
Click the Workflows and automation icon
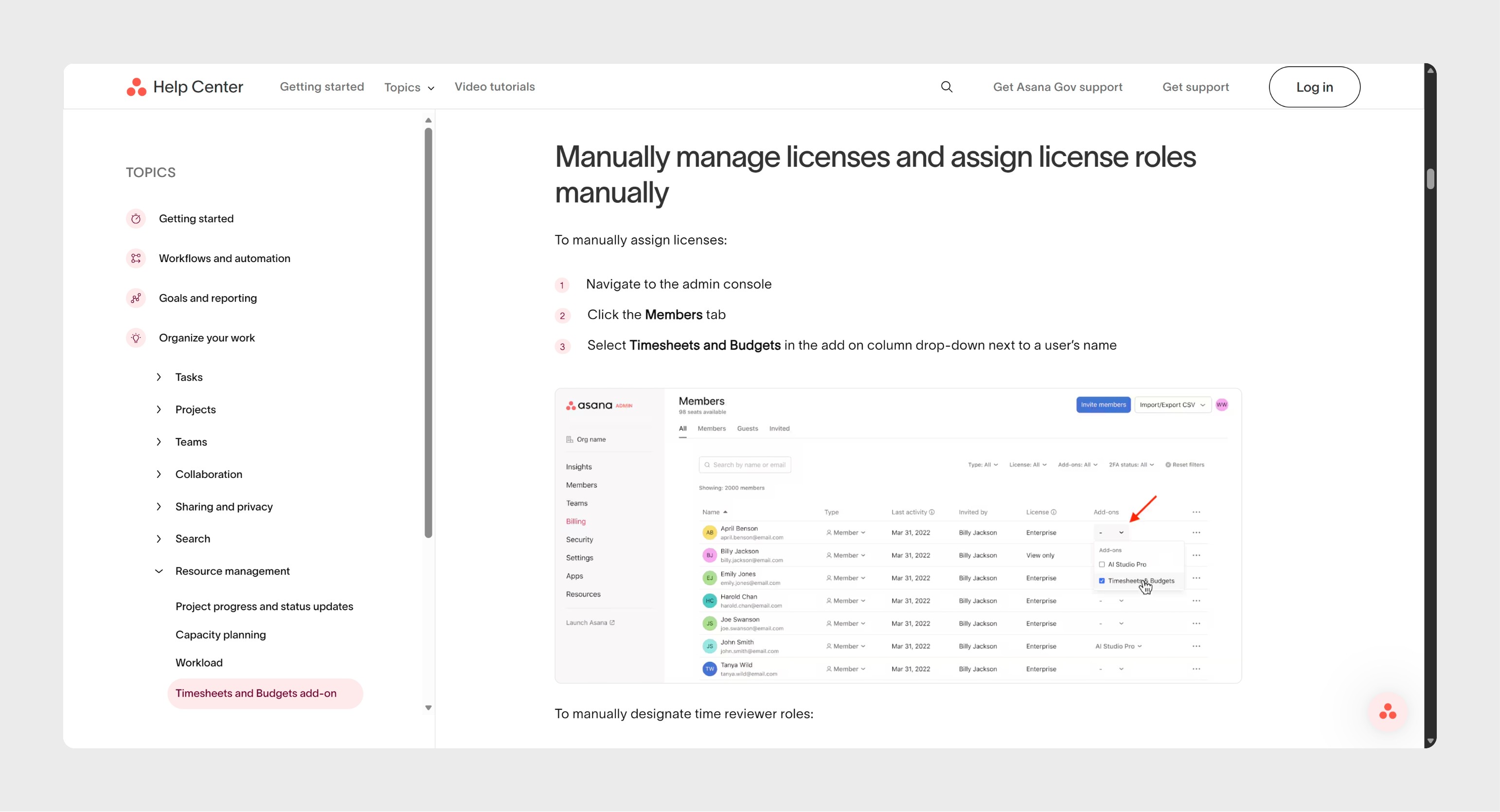pyautogui.click(x=136, y=259)
